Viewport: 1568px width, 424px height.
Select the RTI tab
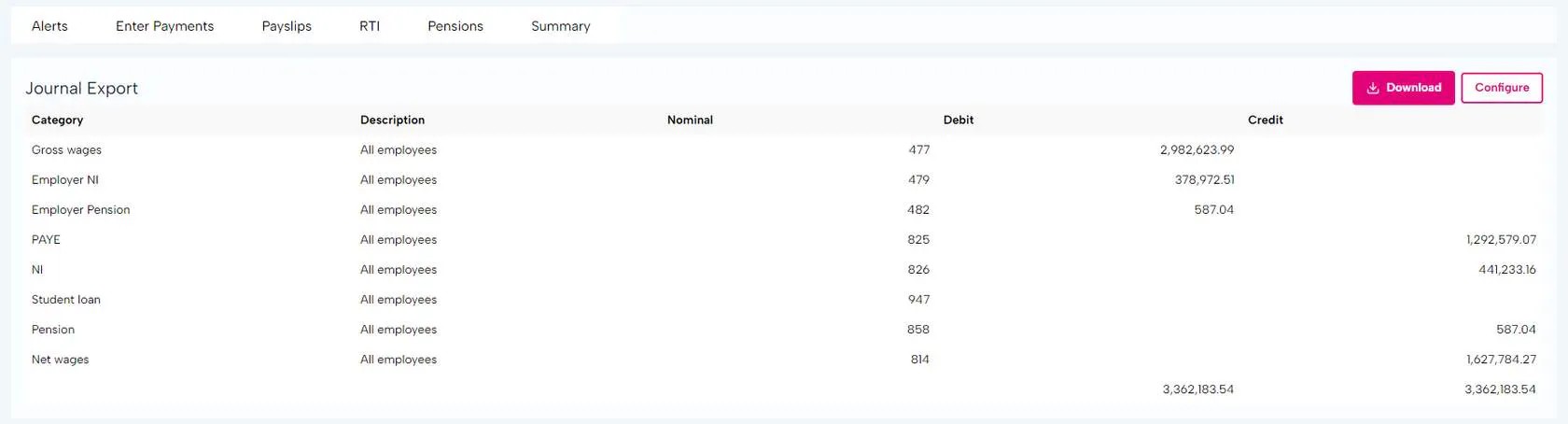pyautogui.click(x=370, y=26)
